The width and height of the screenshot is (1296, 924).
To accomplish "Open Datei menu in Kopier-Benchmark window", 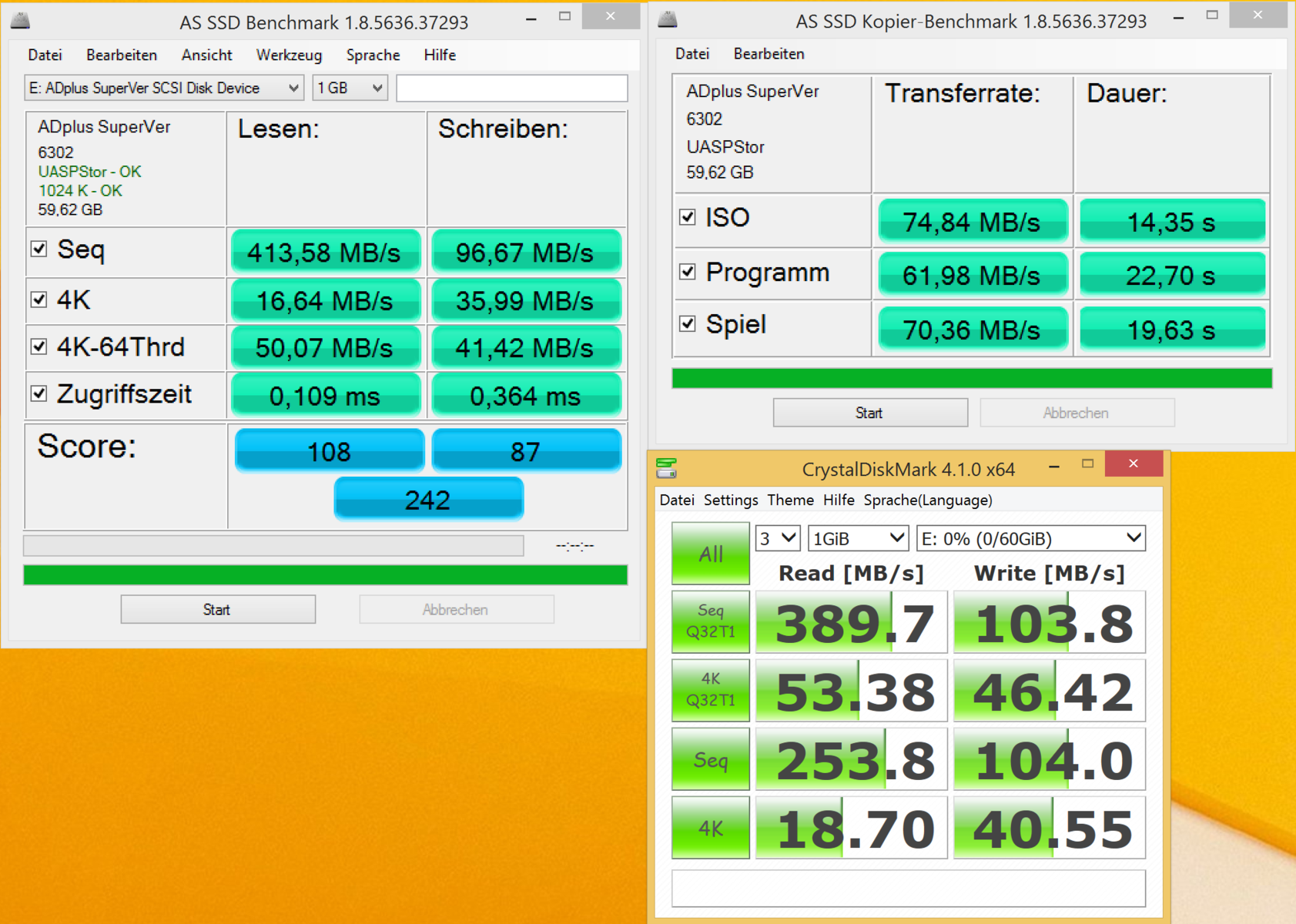I will (692, 54).
